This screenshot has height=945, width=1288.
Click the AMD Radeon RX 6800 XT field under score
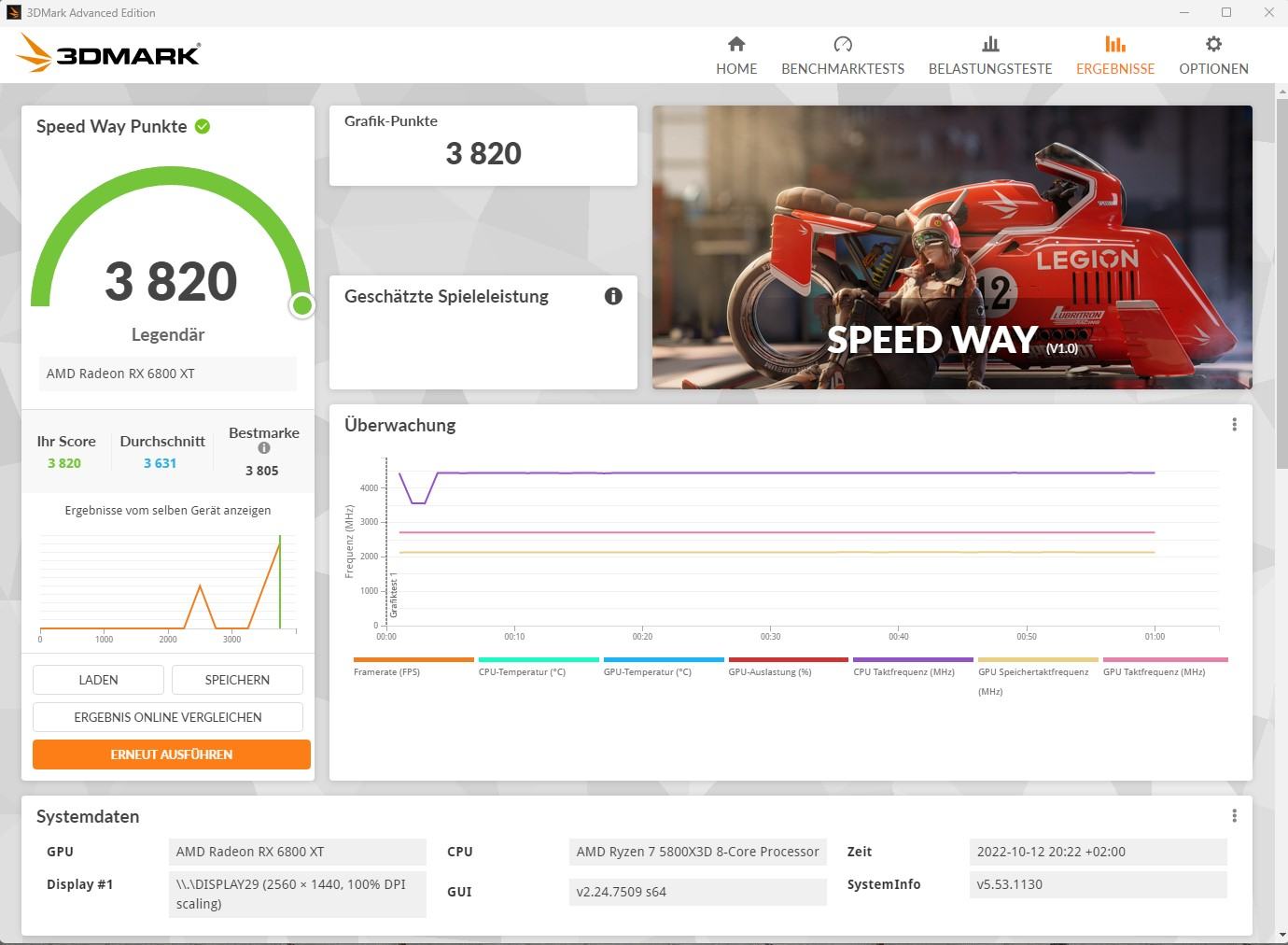pos(168,374)
